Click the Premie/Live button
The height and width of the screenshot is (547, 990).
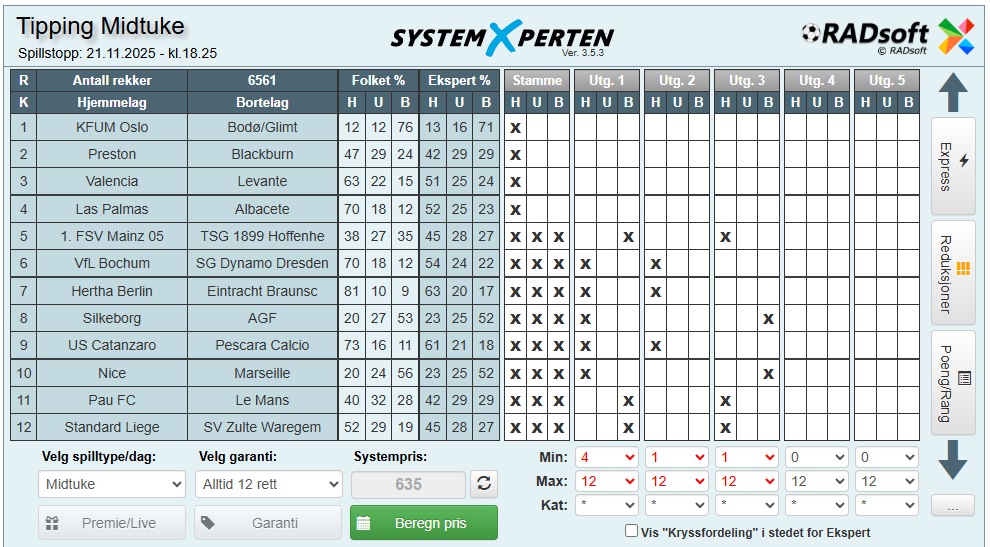coord(112,523)
